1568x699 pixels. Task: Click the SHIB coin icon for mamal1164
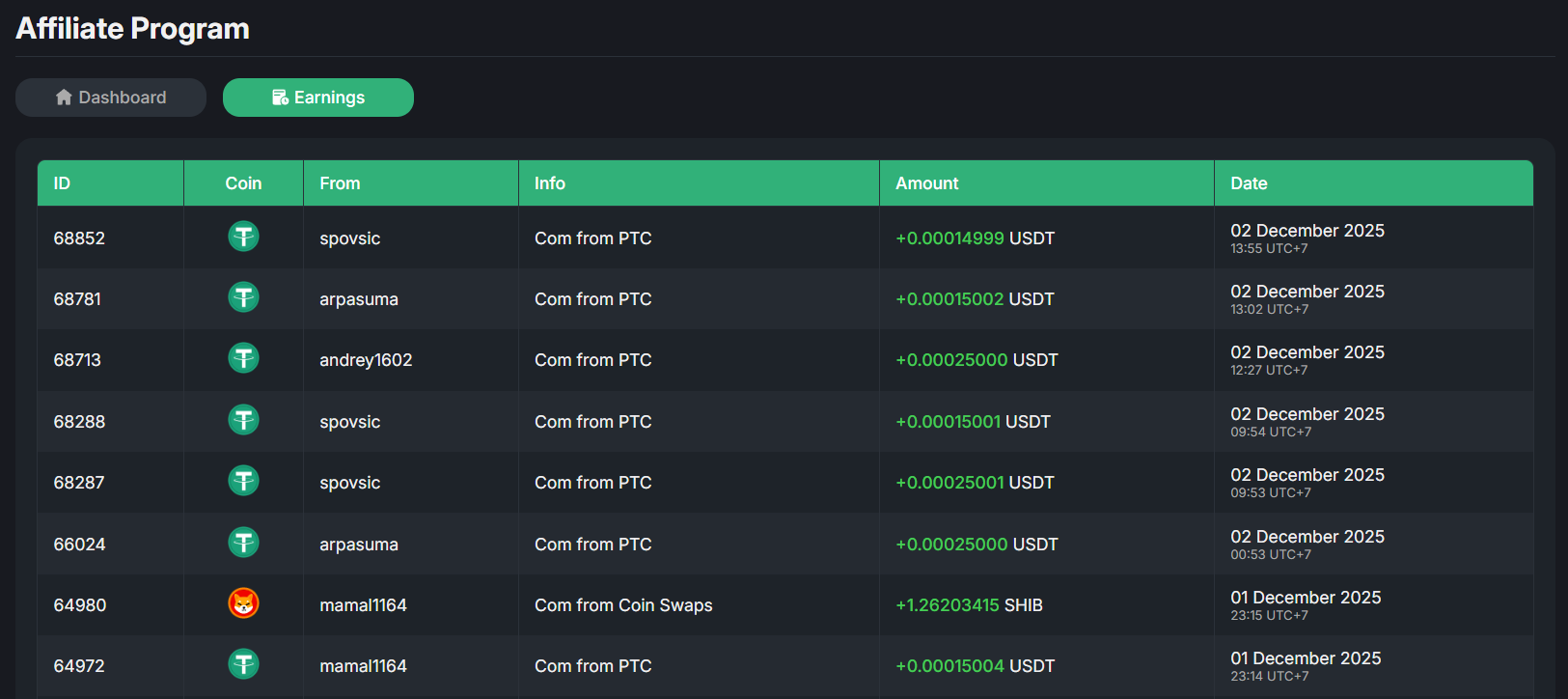tap(243, 603)
